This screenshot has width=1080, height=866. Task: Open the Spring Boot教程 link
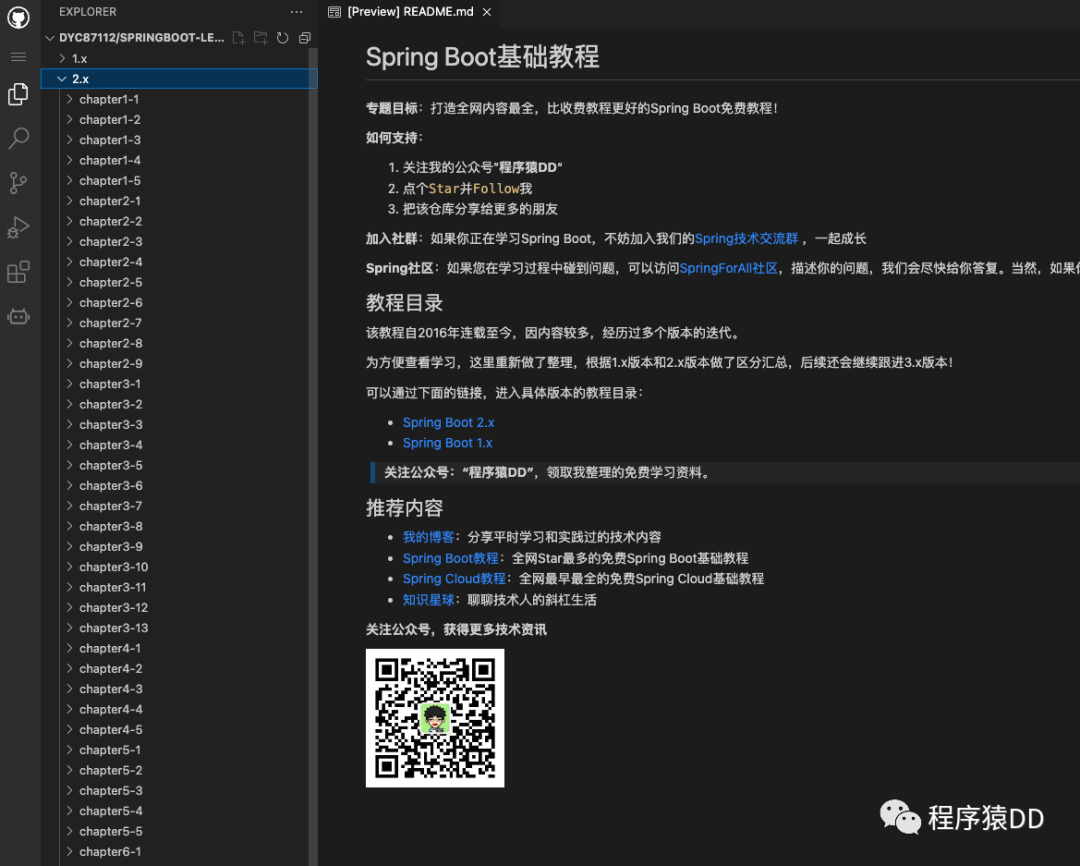pos(450,558)
